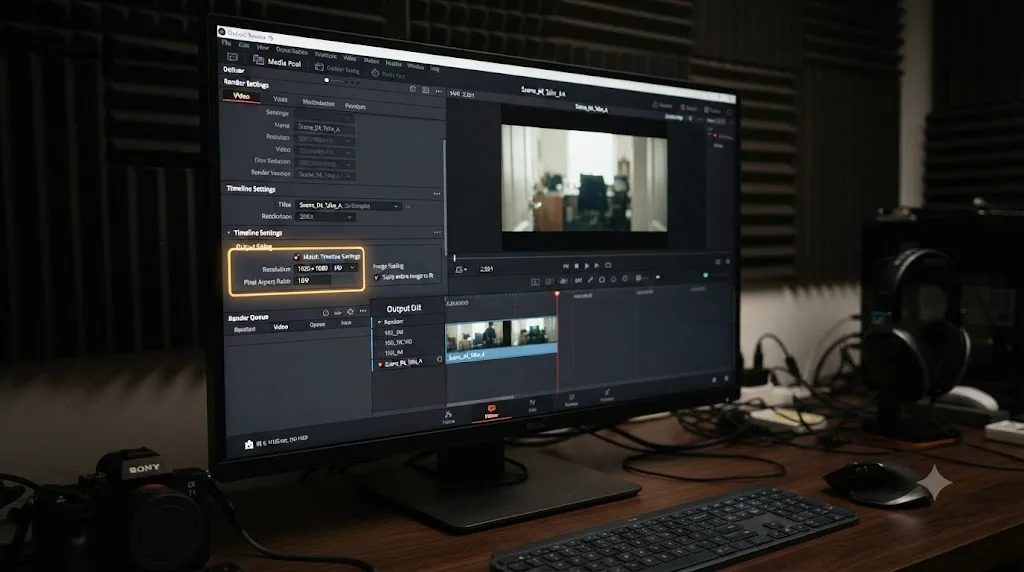Collapse the Render group in the Output list
This screenshot has height=572, width=1024.
[x=379, y=323]
